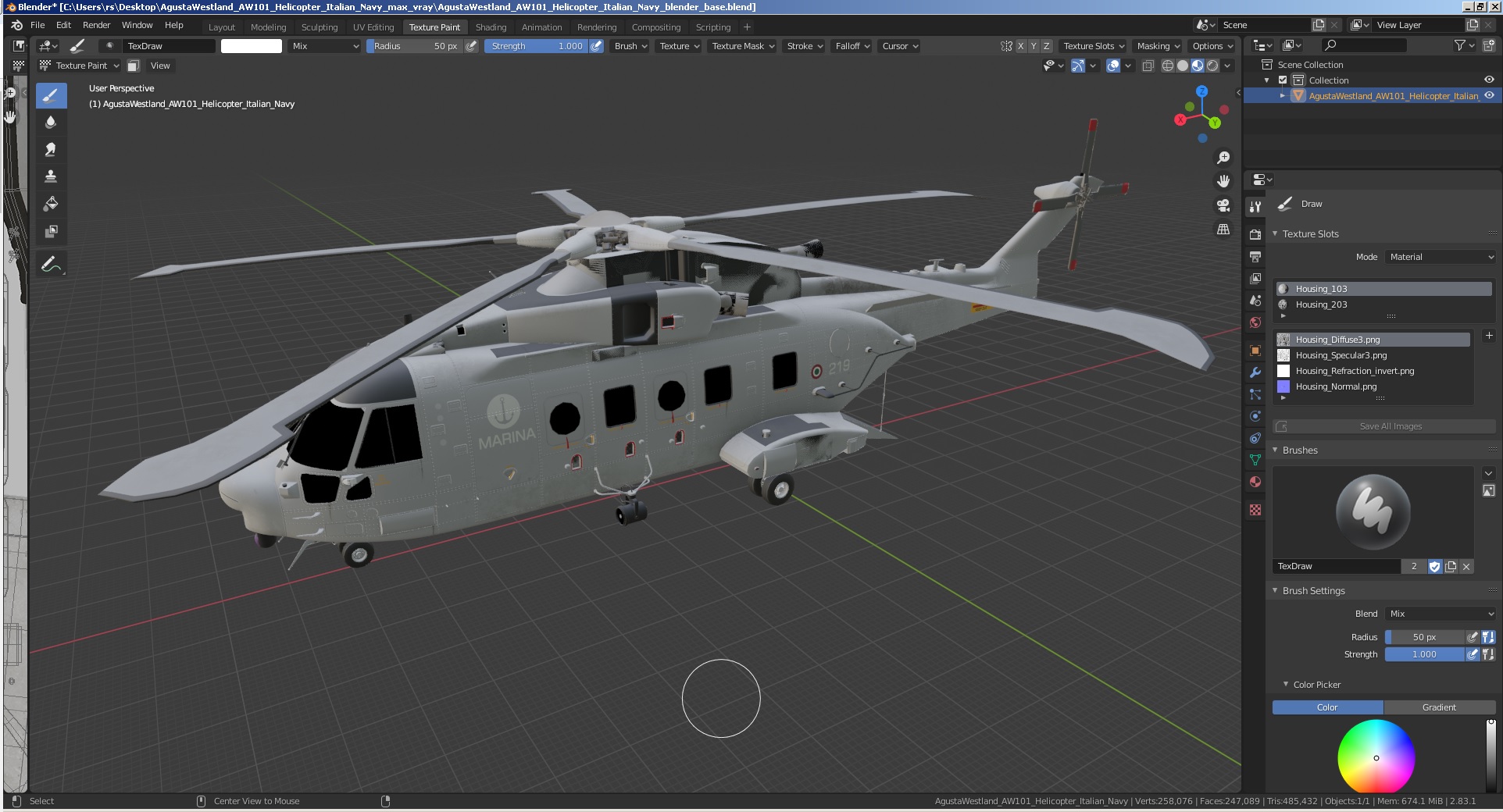
Task: Open Texture properties checker tab
Action: [1255, 510]
